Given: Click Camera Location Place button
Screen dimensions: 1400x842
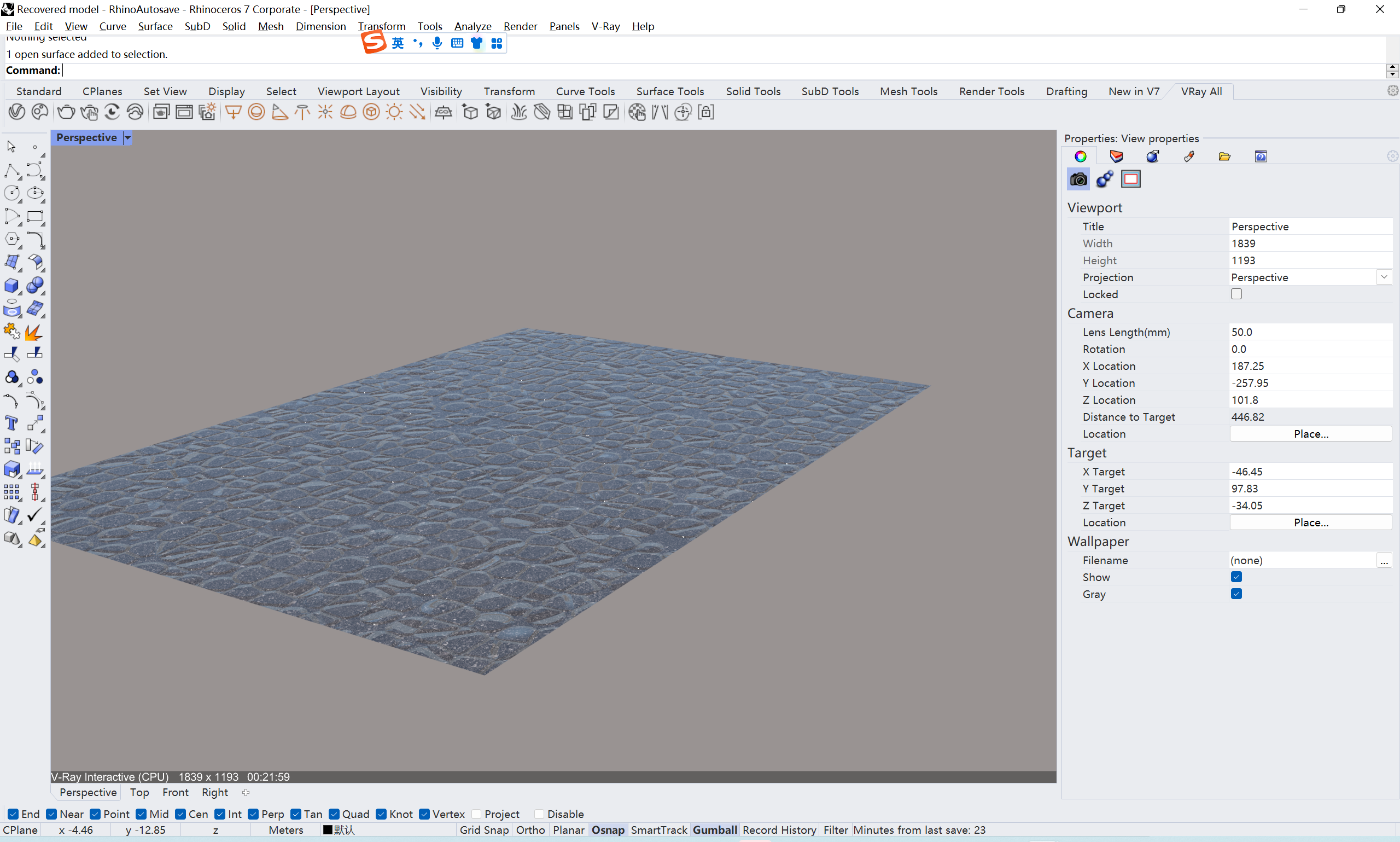Looking at the screenshot, I should tap(1310, 434).
